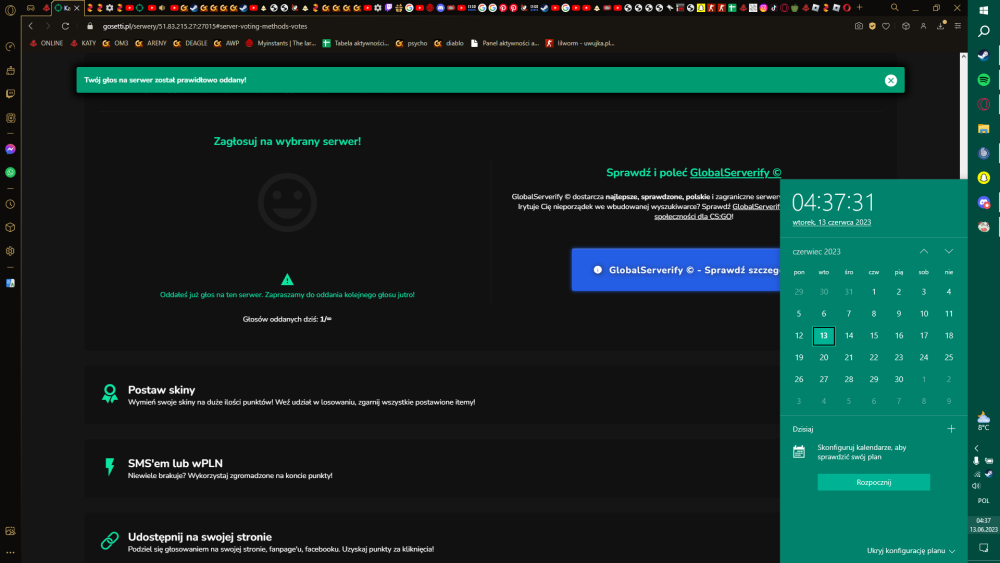The height and width of the screenshot is (563, 1000).
Task: Reload the current page
Action: [x=65, y=26]
